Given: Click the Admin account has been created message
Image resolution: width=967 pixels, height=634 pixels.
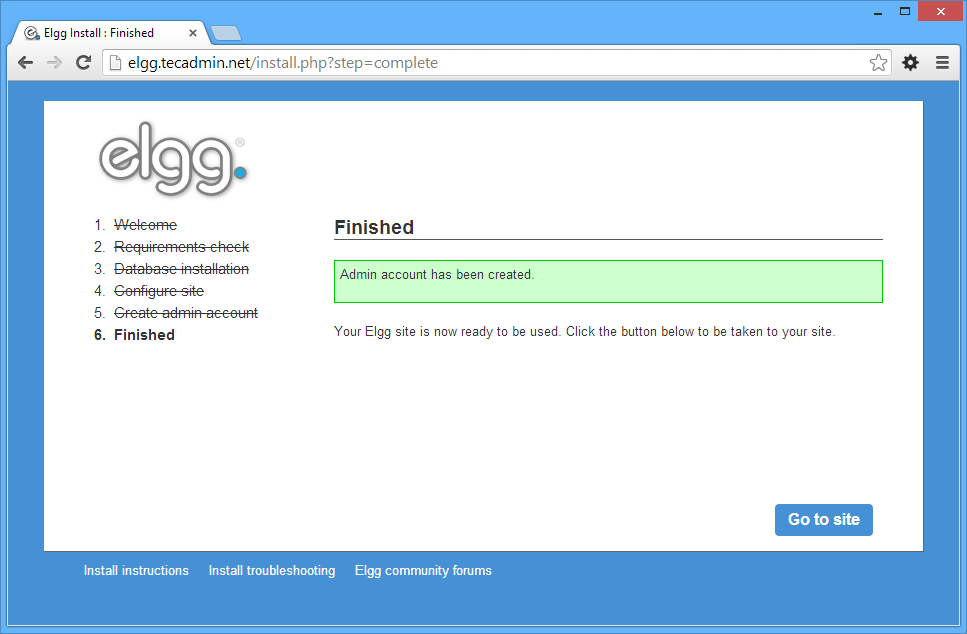Looking at the screenshot, I should [x=608, y=281].
